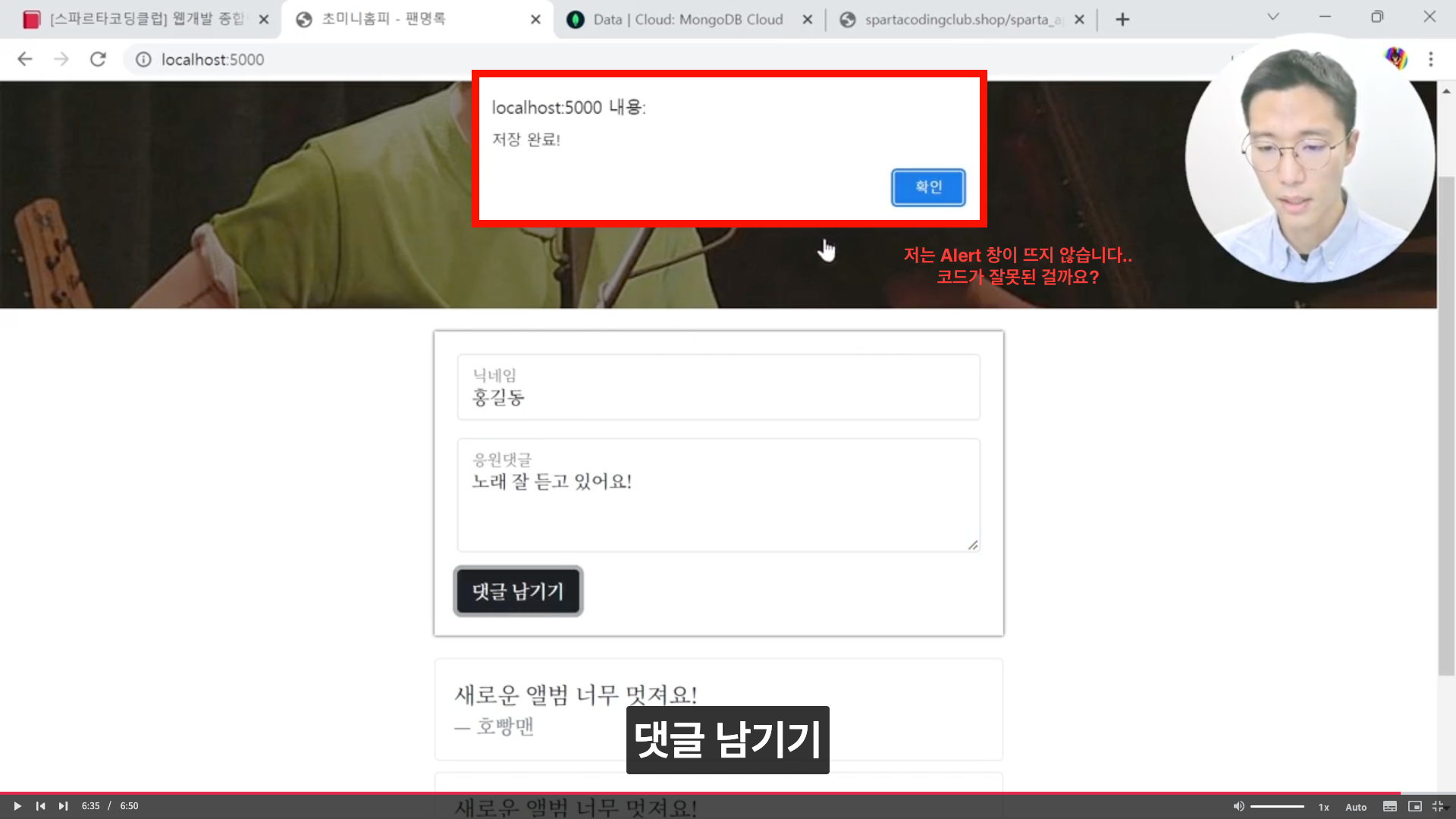The width and height of the screenshot is (1456, 819).
Task: Click the 응원댓글 textarea
Action: point(718,495)
